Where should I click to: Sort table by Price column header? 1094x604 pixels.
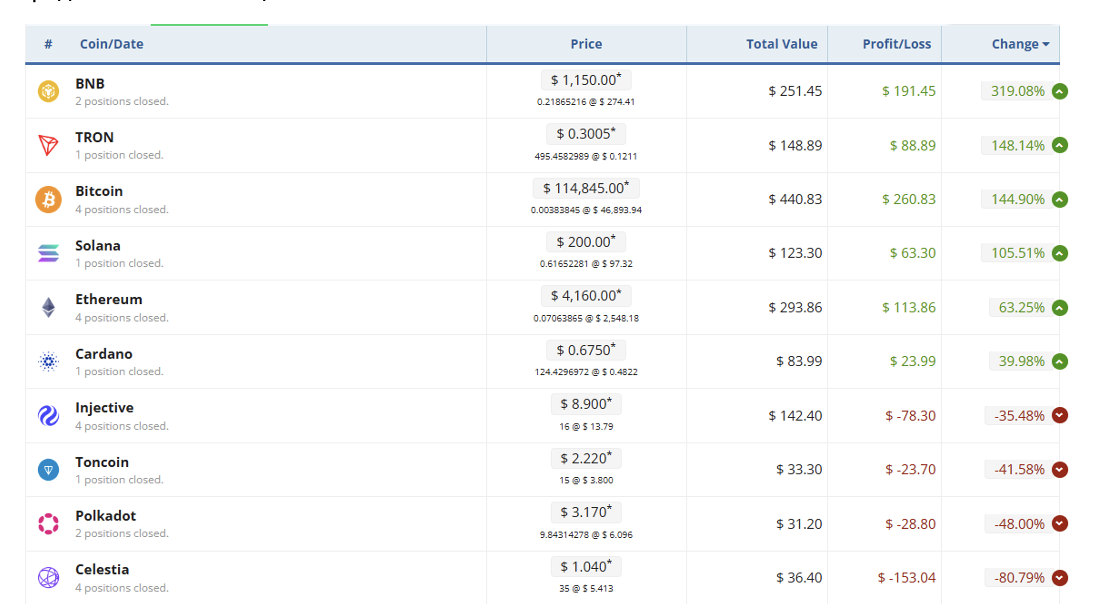pyautogui.click(x=586, y=44)
